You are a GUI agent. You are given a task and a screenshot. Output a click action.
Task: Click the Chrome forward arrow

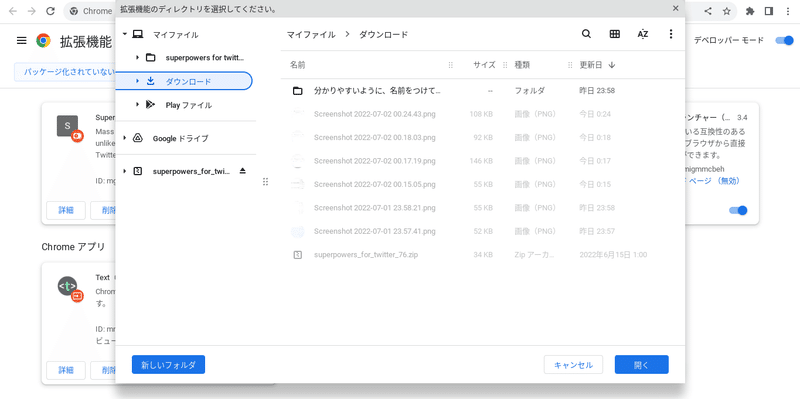tap(32, 11)
